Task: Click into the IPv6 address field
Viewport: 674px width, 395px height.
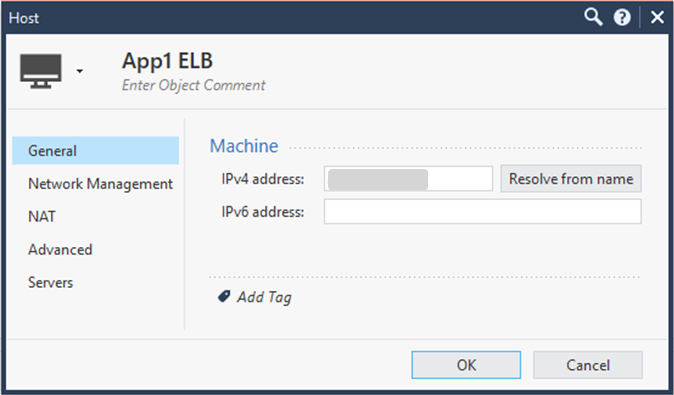Action: point(483,211)
